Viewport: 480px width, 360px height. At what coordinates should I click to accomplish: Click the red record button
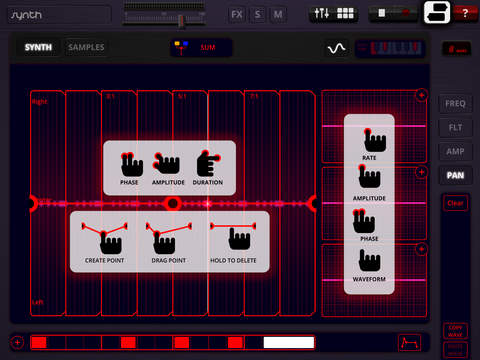pyautogui.click(x=406, y=13)
